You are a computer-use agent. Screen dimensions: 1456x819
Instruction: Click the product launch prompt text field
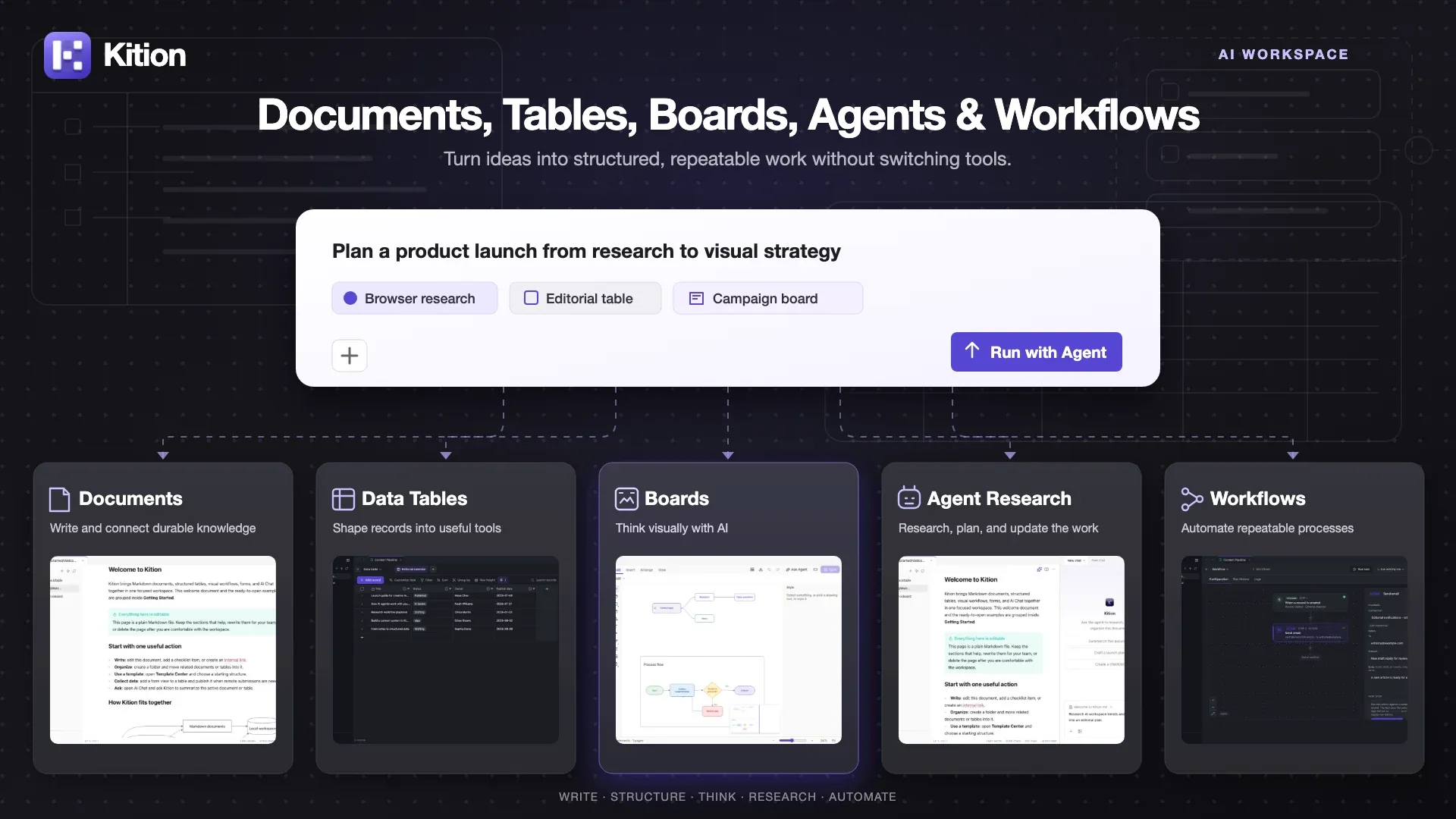586,252
